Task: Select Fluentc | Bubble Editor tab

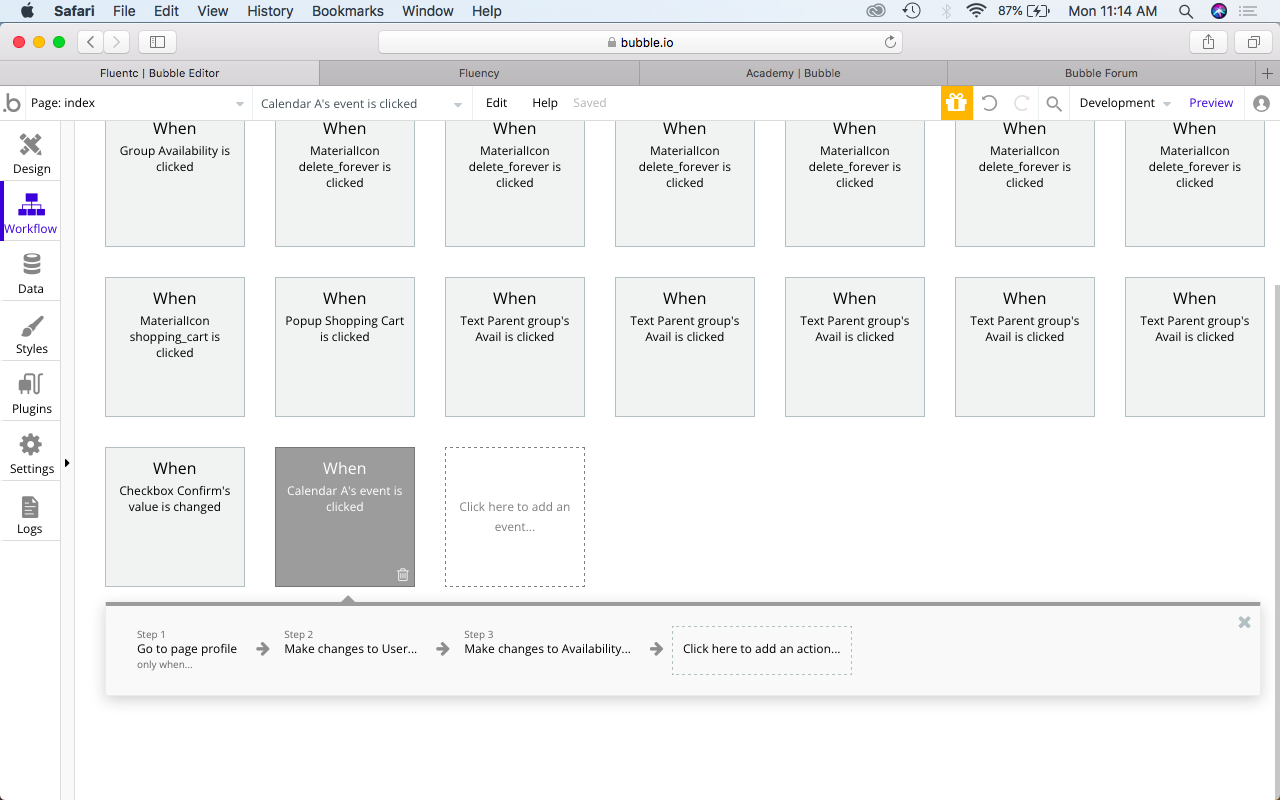Action: point(160,73)
